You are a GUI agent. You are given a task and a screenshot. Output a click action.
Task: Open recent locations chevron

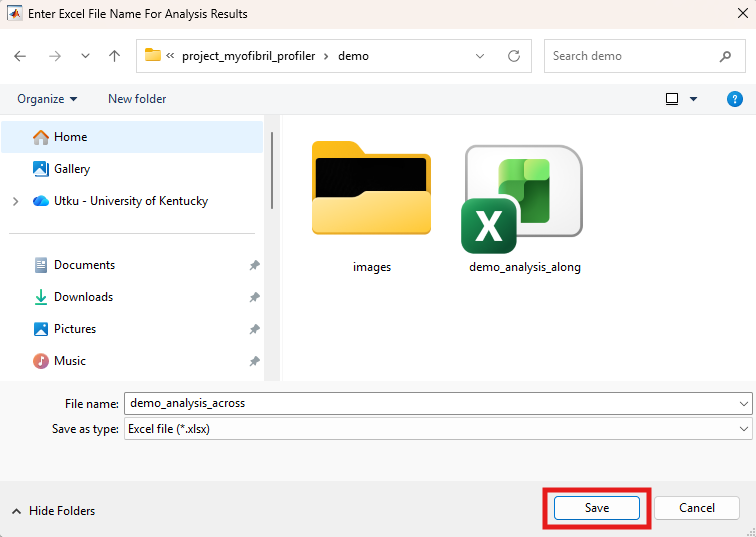[x=85, y=56]
